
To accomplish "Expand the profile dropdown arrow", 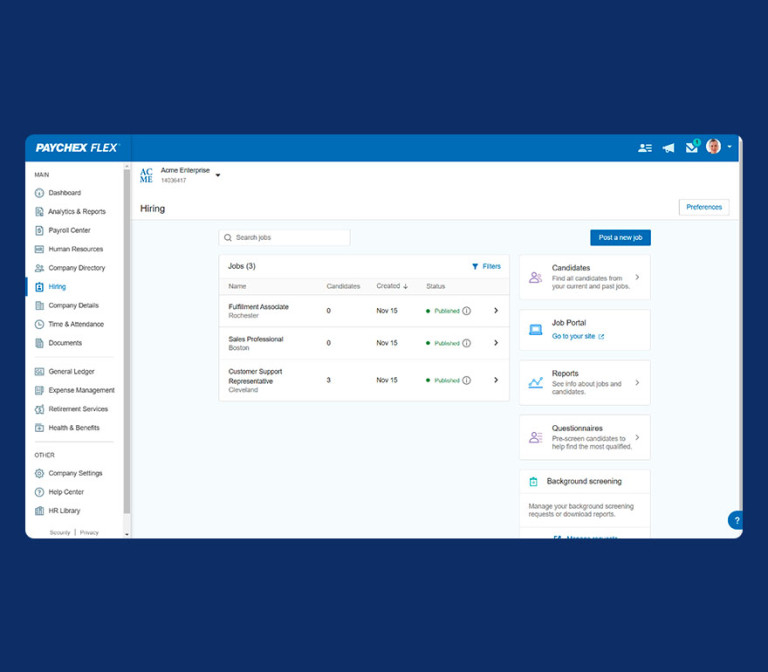I will coord(729,146).
